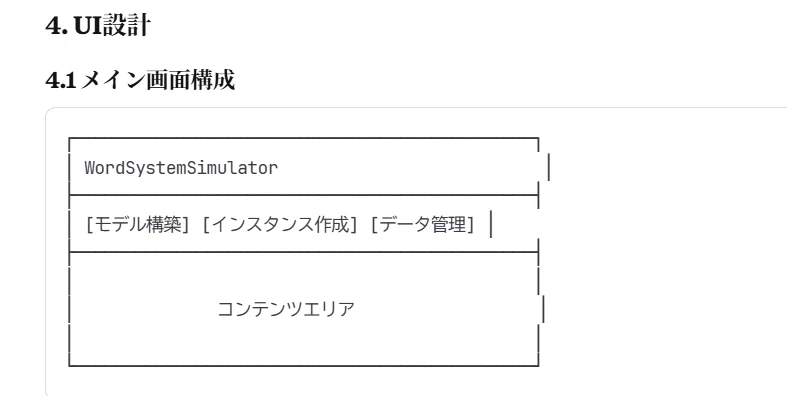Click the "4.1 メイン画面構成" subheading

(x=140, y=80)
